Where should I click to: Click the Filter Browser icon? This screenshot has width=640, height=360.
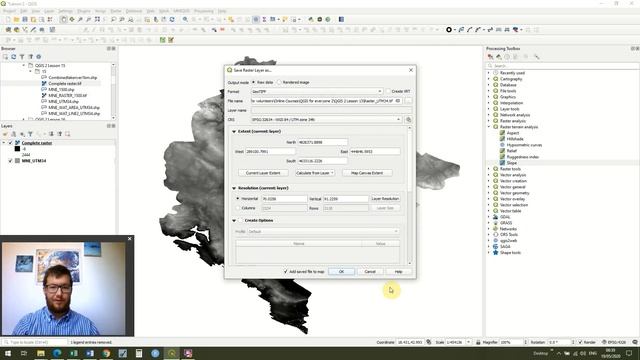(22, 57)
